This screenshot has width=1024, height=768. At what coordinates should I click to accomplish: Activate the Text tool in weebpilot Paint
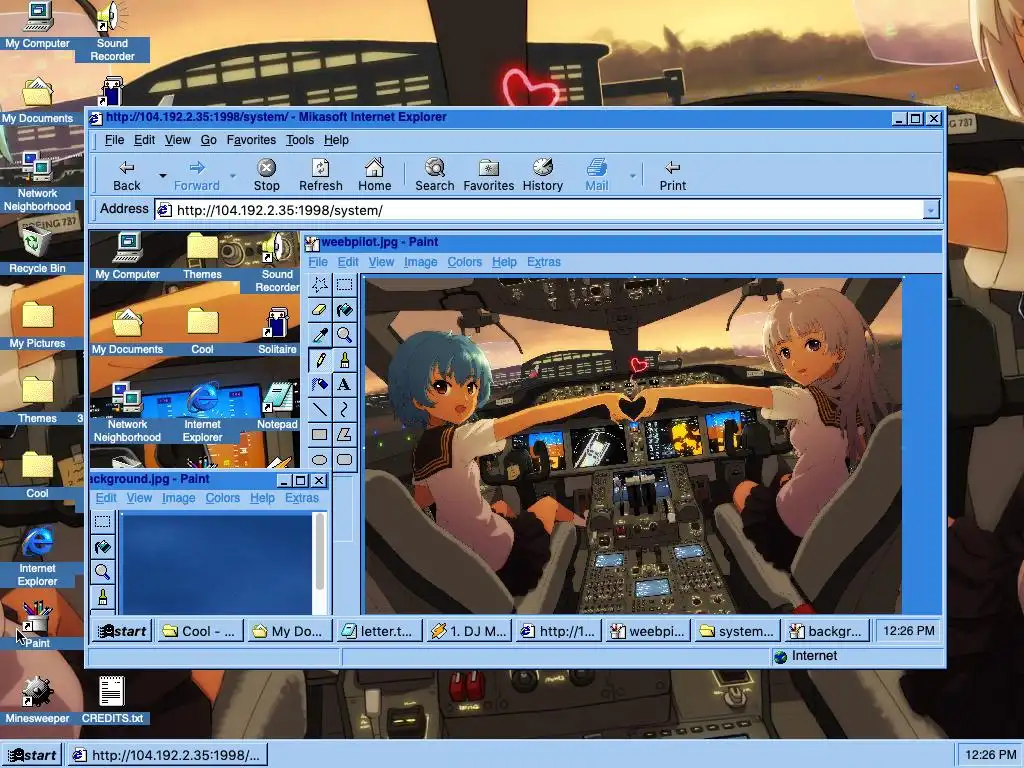pos(344,385)
